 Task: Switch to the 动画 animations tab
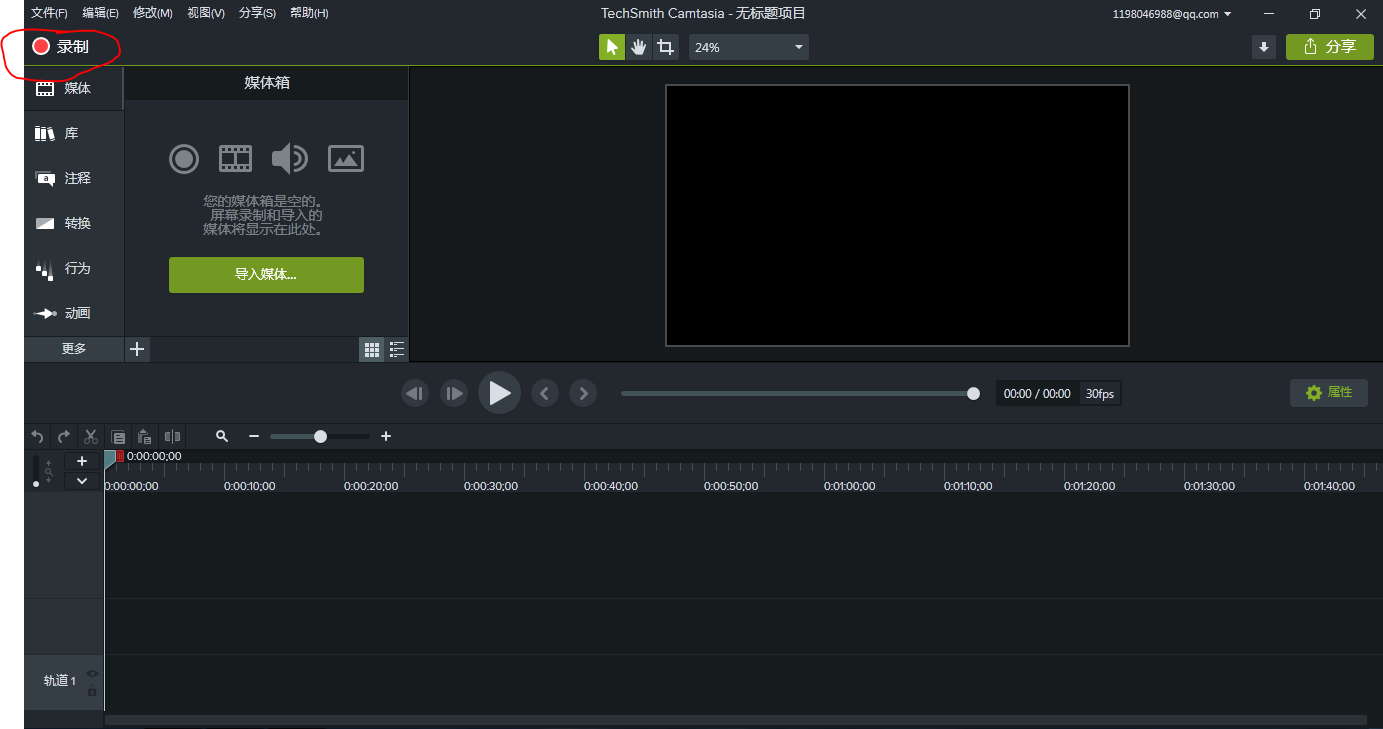[74, 313]
